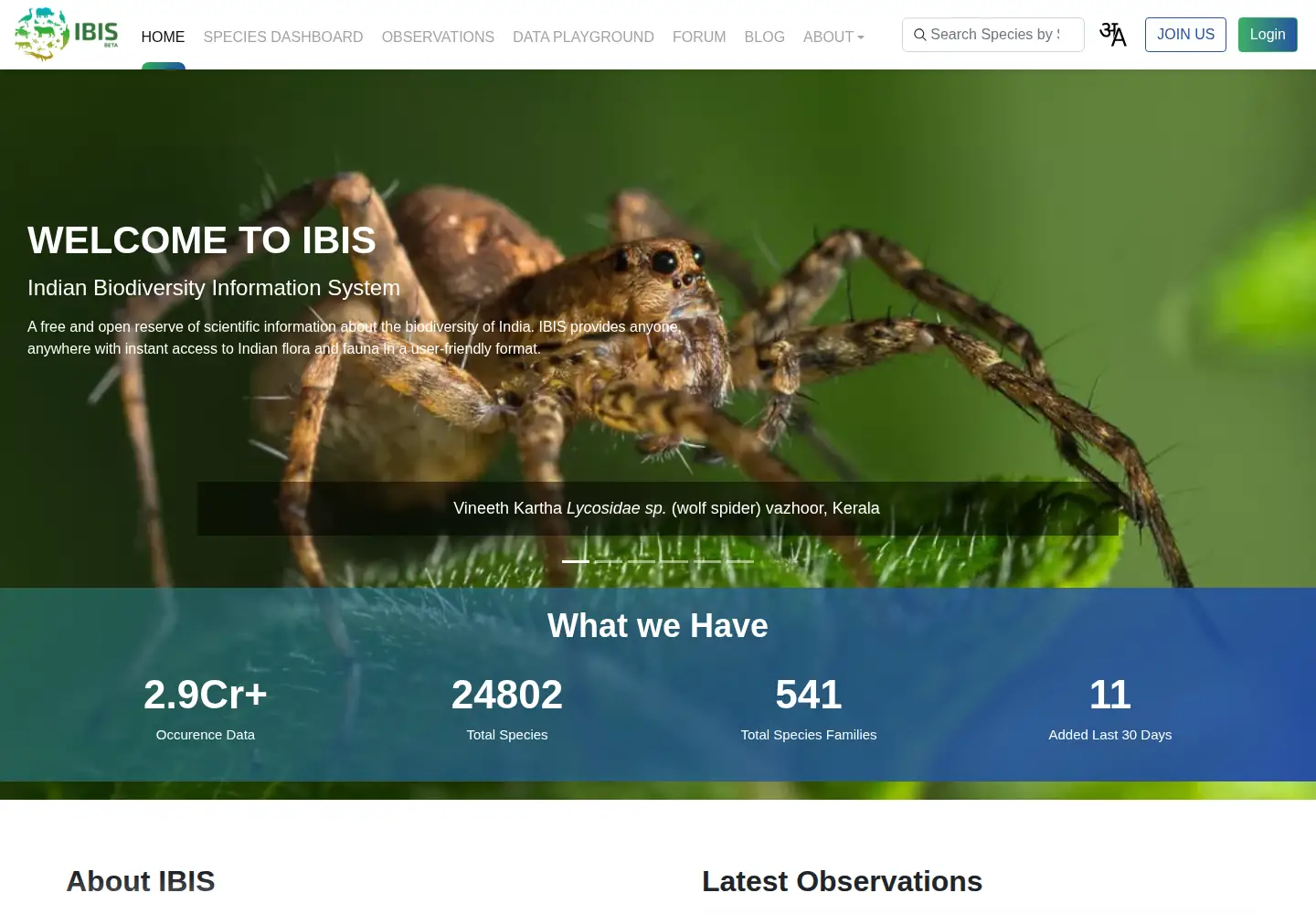Screen dimensions: 1316x914
Task: Click the 11 Added Last 30 Days stat
Action: pos(1110,708)
